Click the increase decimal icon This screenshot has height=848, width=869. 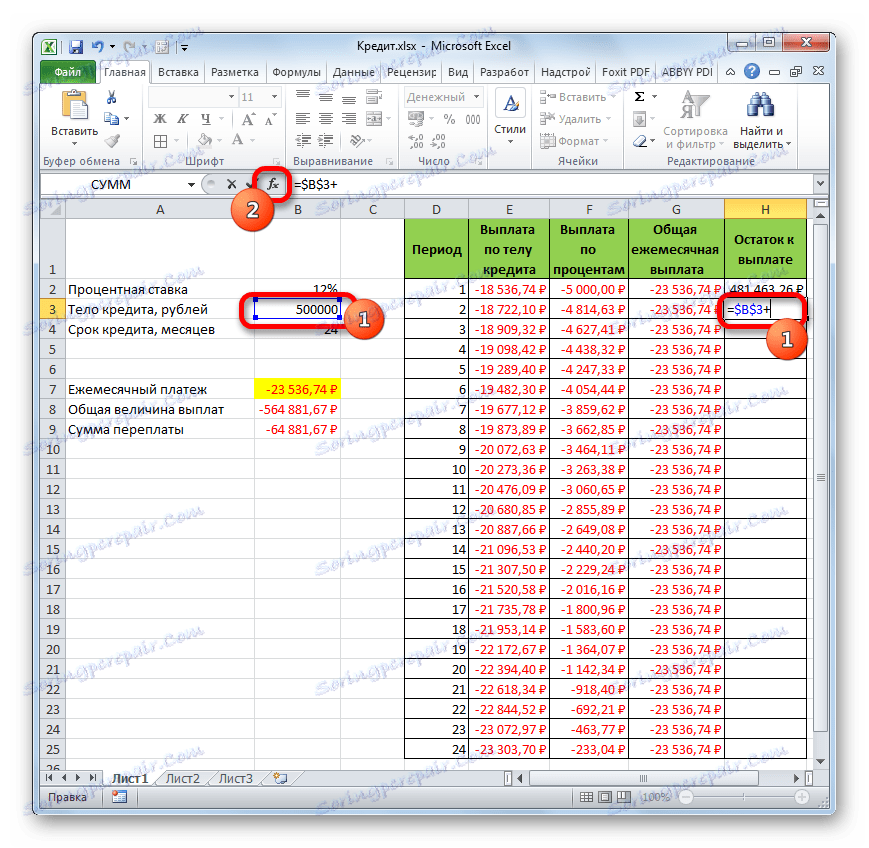(416, 142)
